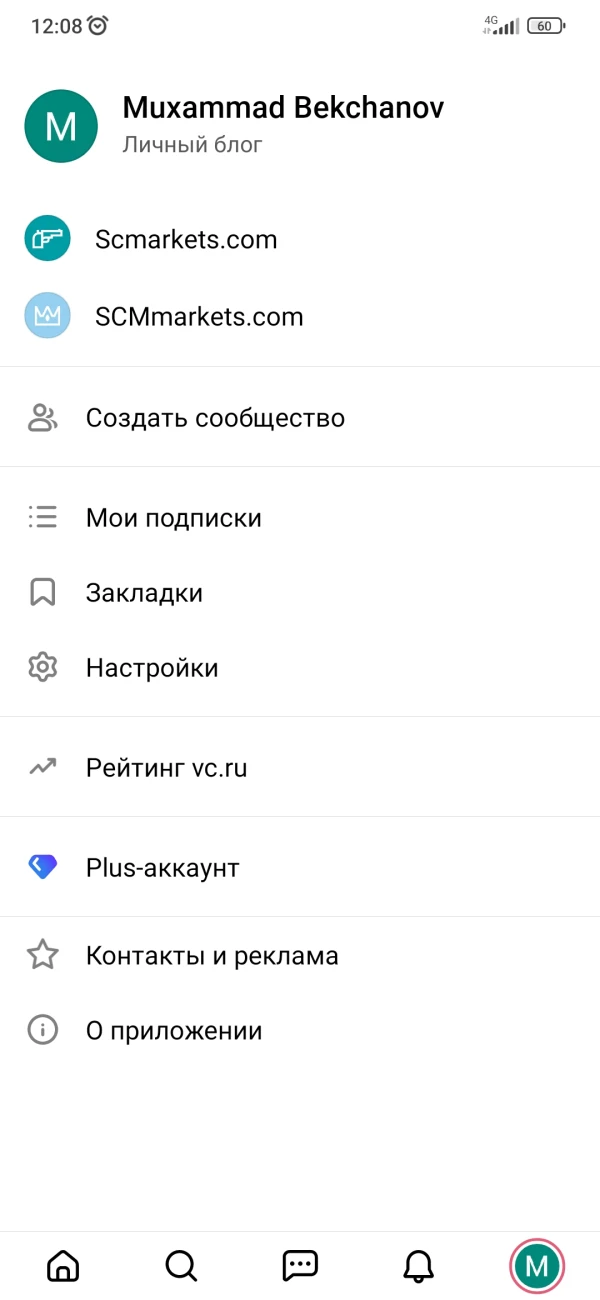The height and width of the screenshot is (1300, 600).
Task: Tap the Создать сообщество people icon
Action: 42,418
